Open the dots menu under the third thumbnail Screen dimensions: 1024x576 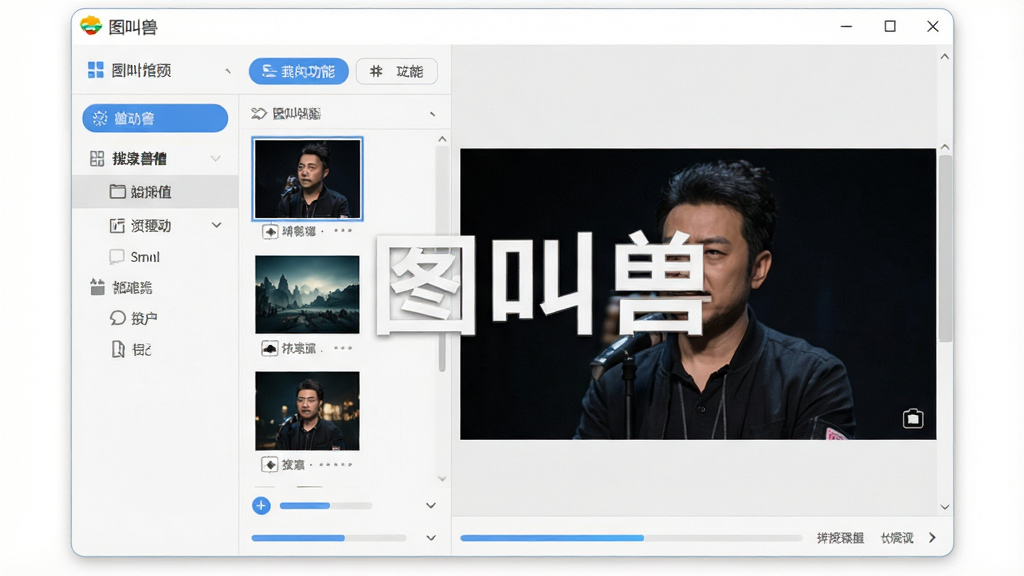tap(336, 464)
